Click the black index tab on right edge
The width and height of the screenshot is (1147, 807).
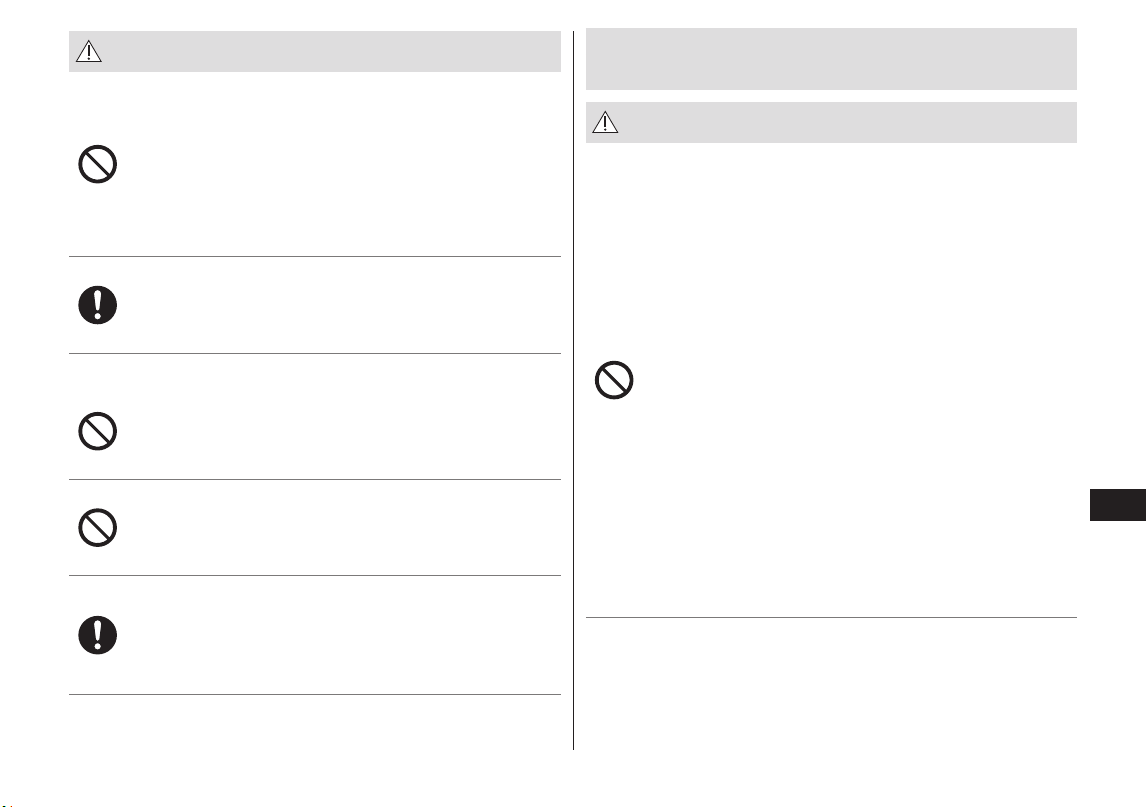(x=1117, y=505)
